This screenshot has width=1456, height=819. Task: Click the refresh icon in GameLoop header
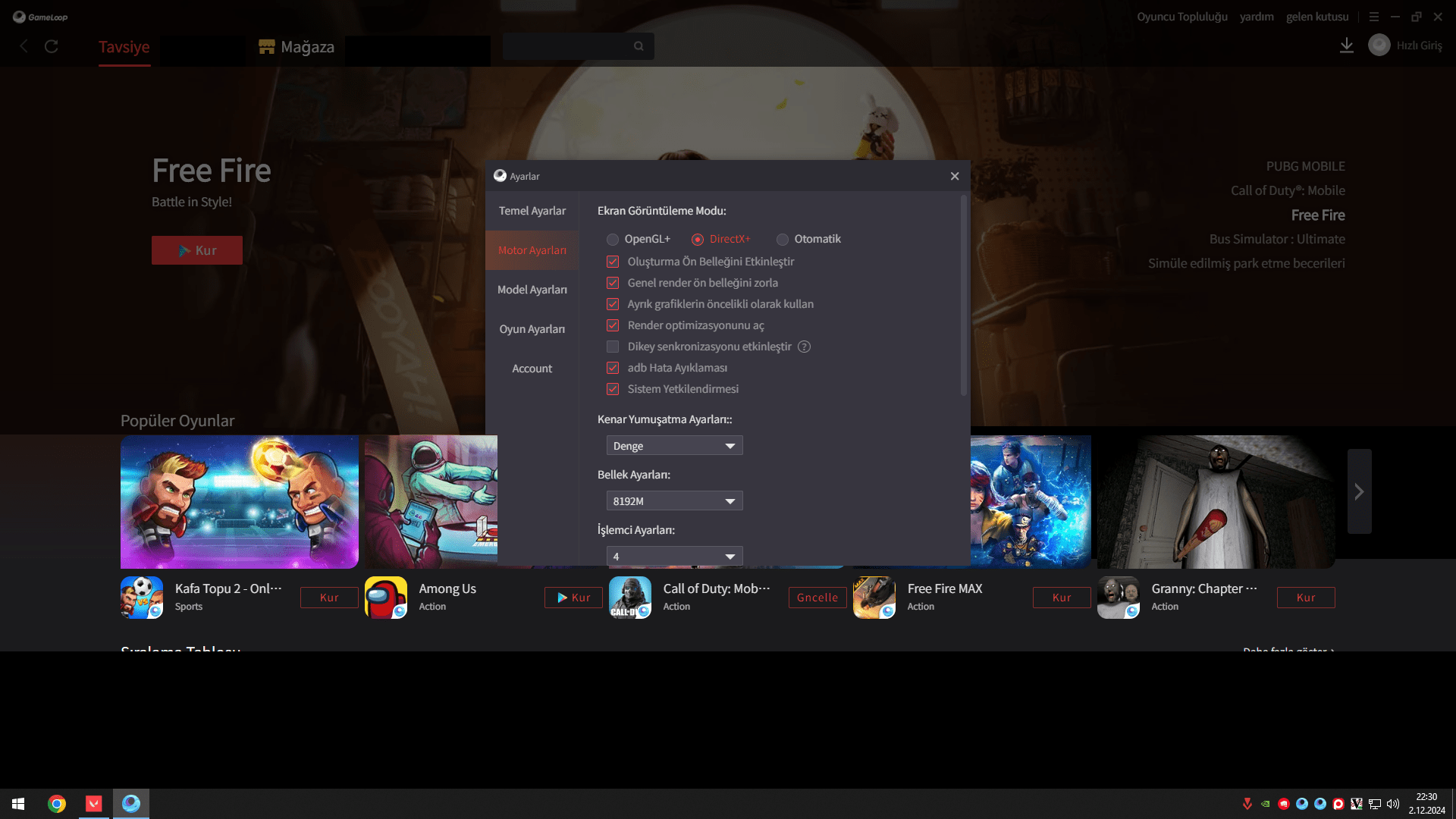(x=52, y=46)
